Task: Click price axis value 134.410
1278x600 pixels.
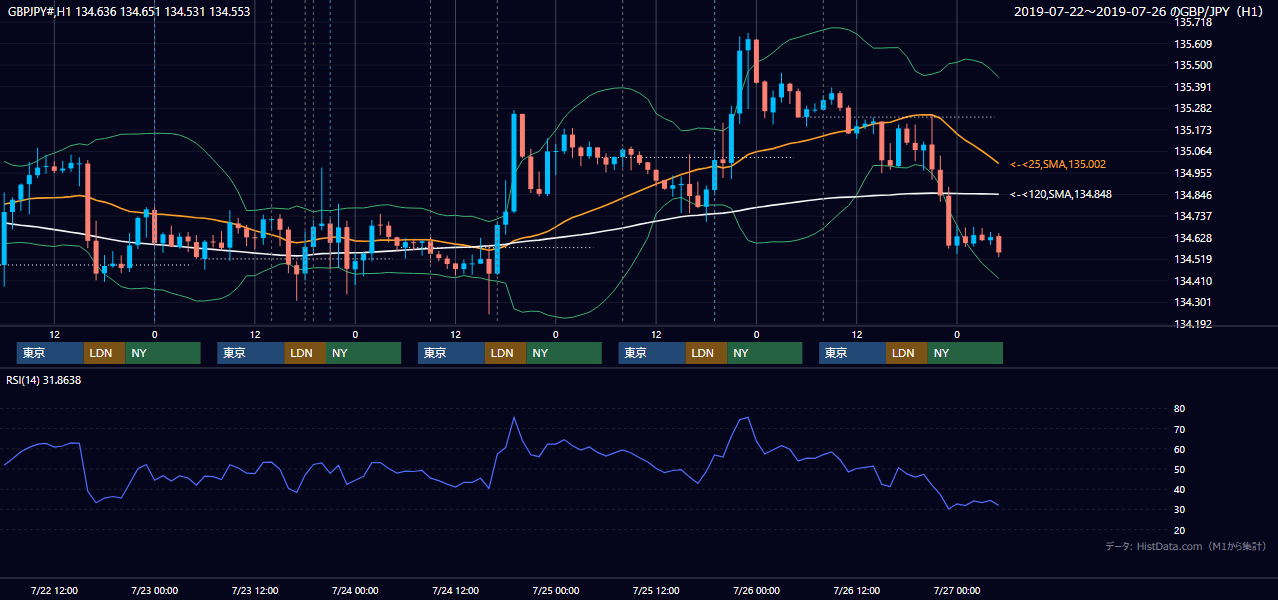Action: 1193,281
